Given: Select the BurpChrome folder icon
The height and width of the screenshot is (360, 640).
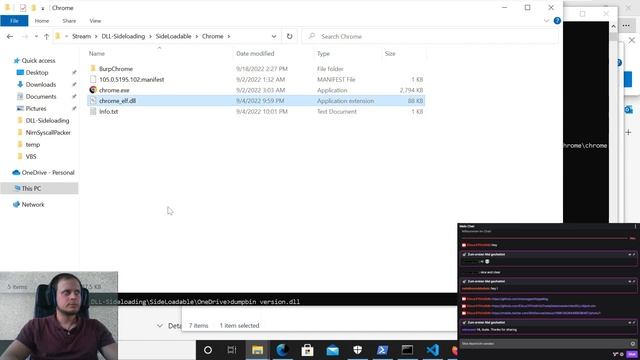Looking at the screenshot, I should click(x=93, y=69).
